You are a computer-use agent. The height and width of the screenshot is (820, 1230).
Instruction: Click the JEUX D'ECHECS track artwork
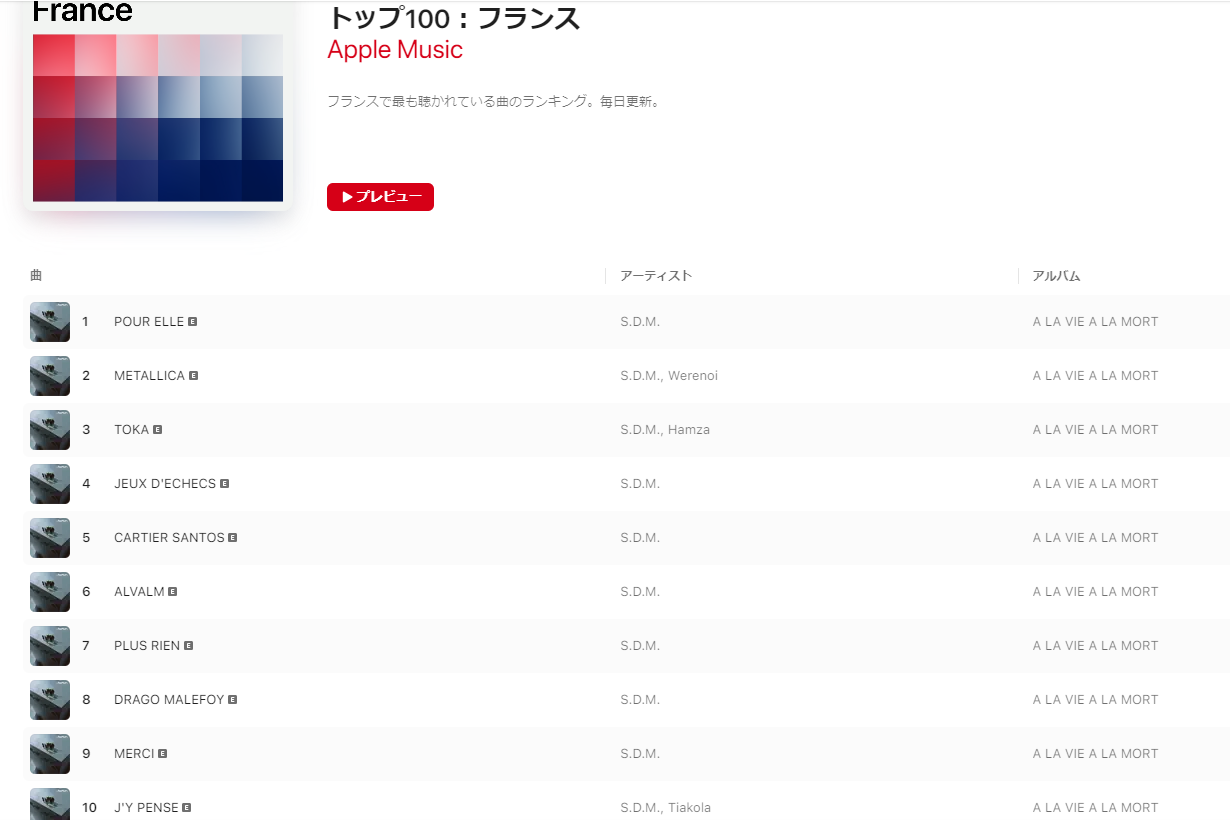pos(50,484)
